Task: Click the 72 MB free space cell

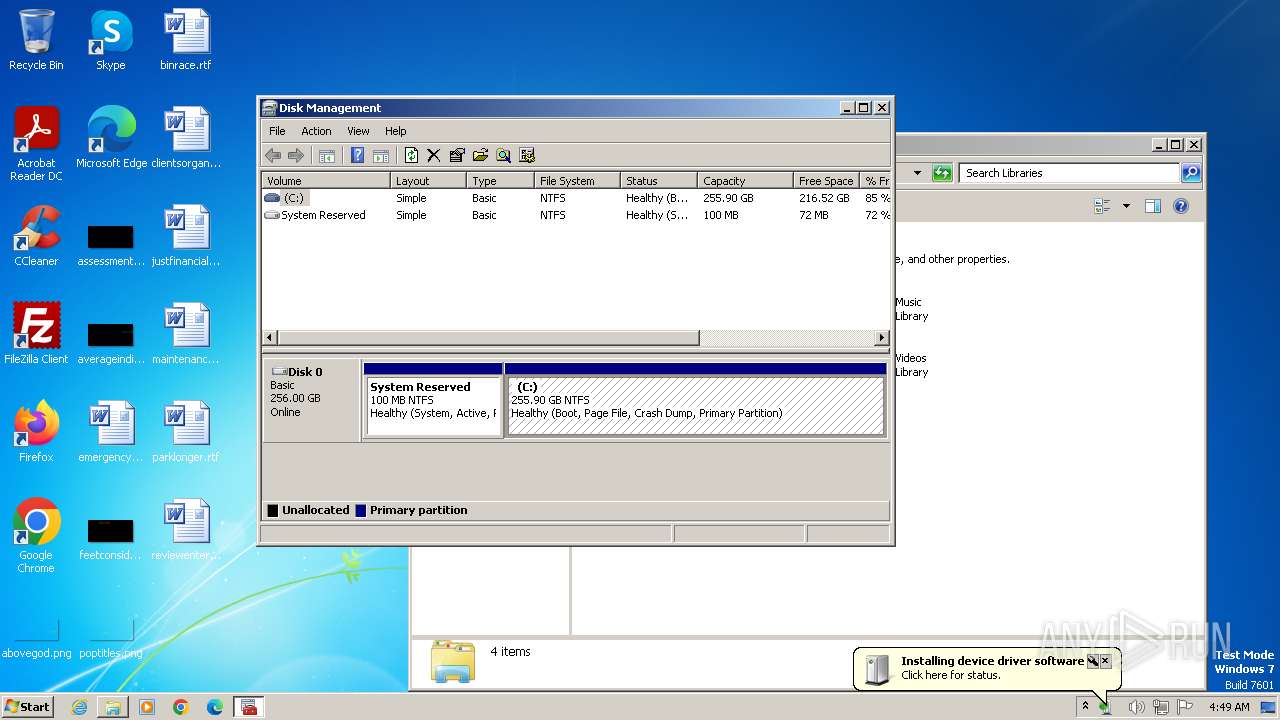Action: (x=813, y=215)
